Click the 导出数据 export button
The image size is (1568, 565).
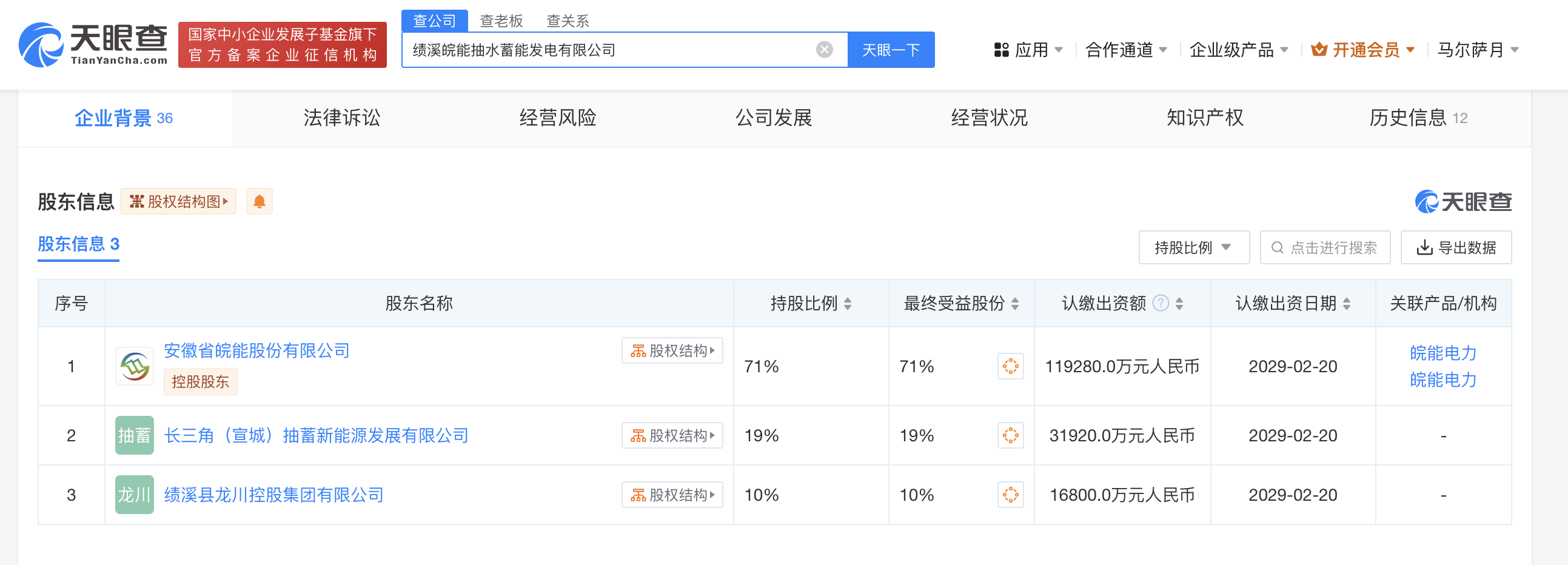(x=1455, y=248)
